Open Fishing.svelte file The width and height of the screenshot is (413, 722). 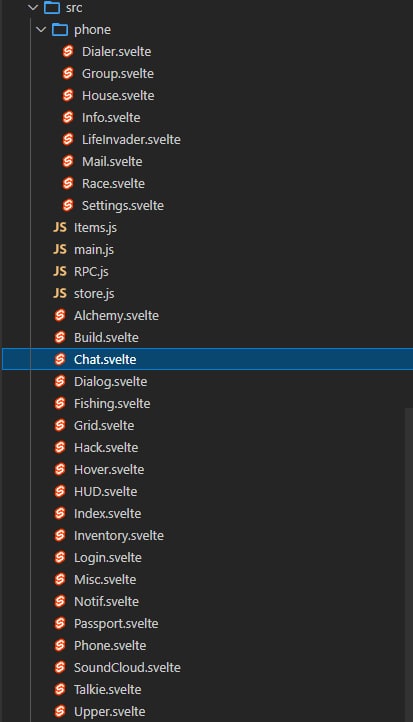112,403
